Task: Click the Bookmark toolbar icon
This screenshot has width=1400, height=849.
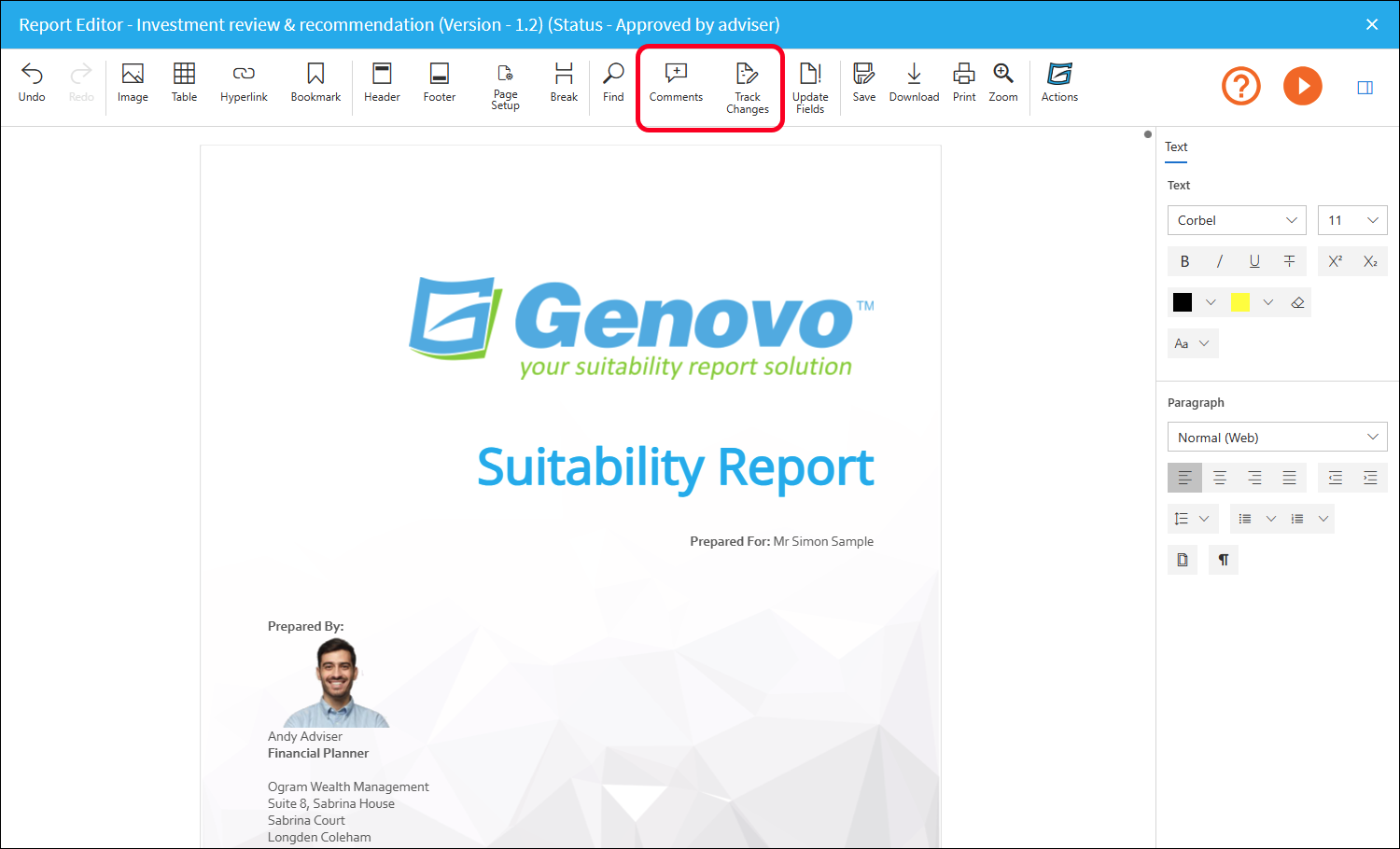Action: click(315, 83)
